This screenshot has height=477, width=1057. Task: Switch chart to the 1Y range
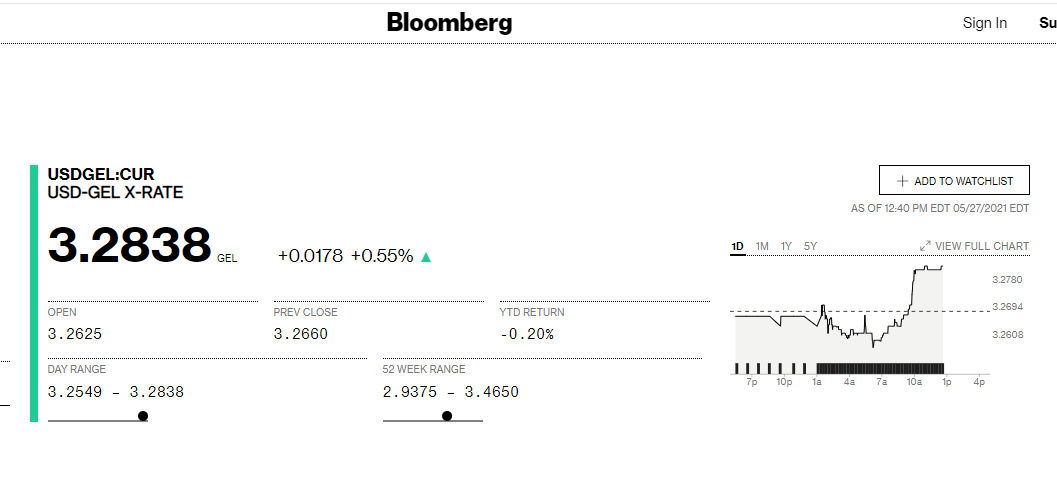[787, 246]
